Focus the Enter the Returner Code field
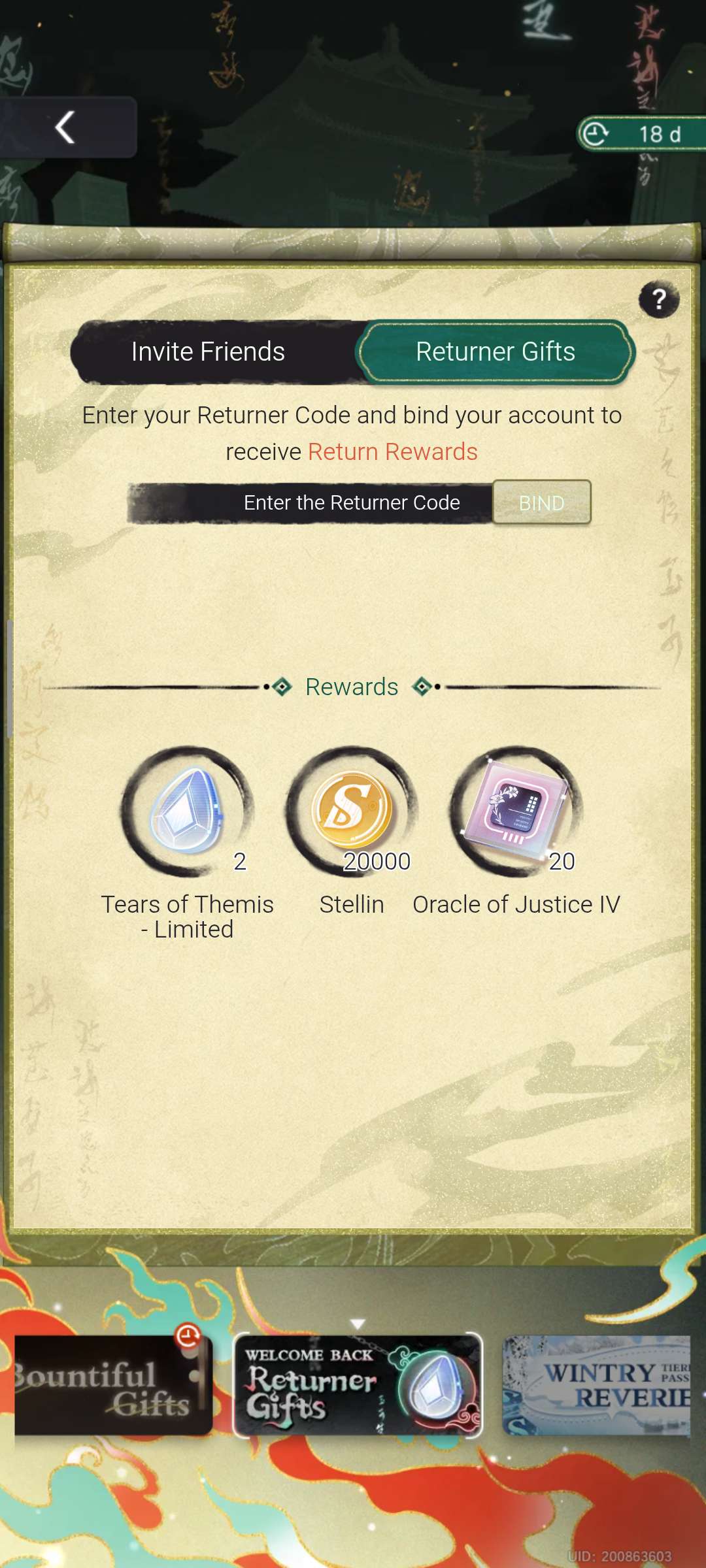Screen dimensions: 706x1568 (311, 502)
